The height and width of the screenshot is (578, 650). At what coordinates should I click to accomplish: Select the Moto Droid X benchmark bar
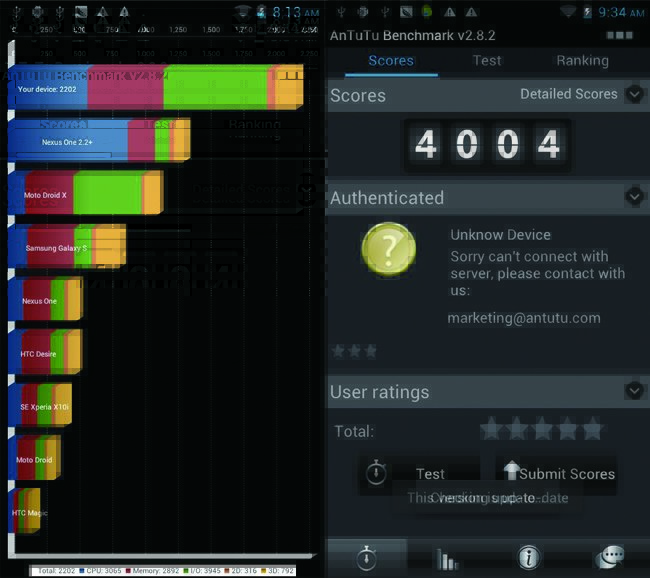[85, 194]
